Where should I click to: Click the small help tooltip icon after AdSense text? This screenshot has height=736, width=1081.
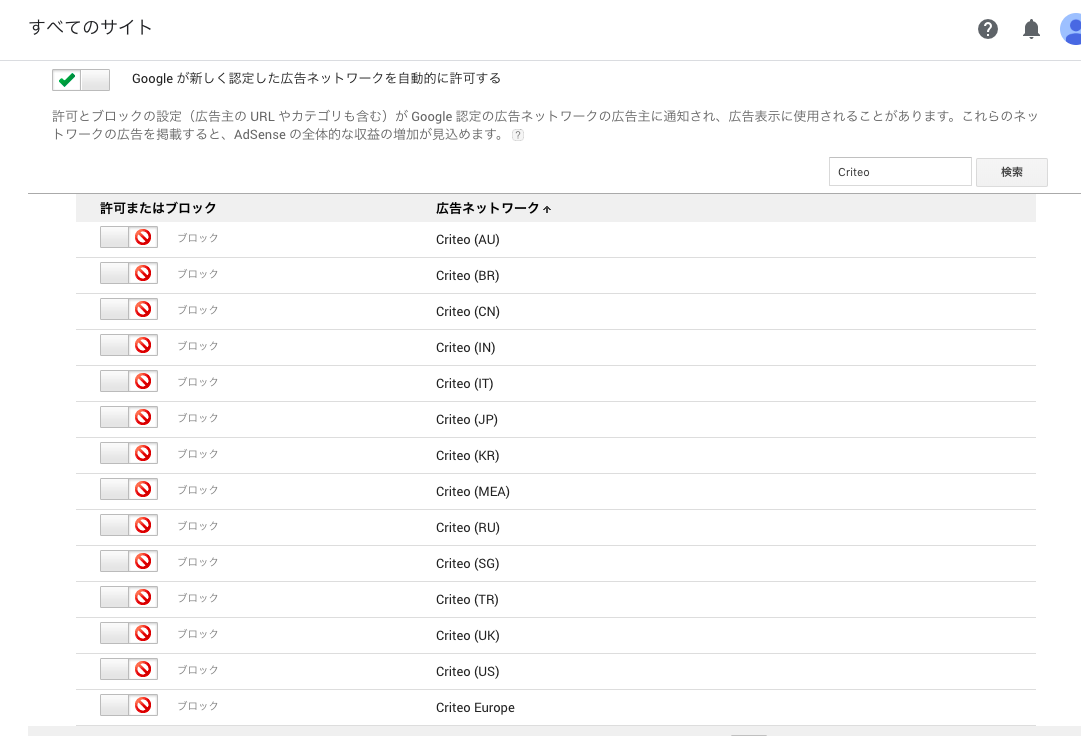coord(518,135)
